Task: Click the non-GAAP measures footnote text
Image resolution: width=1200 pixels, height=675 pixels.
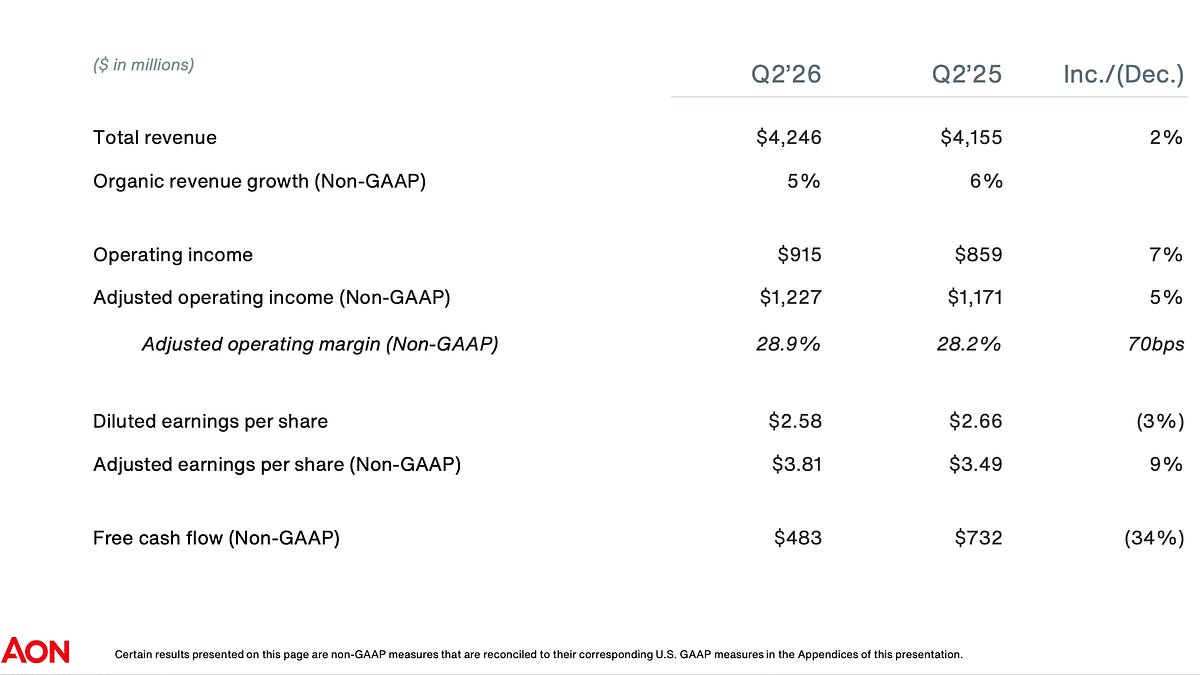Action: pyautogui.click(x=539, y=655)
